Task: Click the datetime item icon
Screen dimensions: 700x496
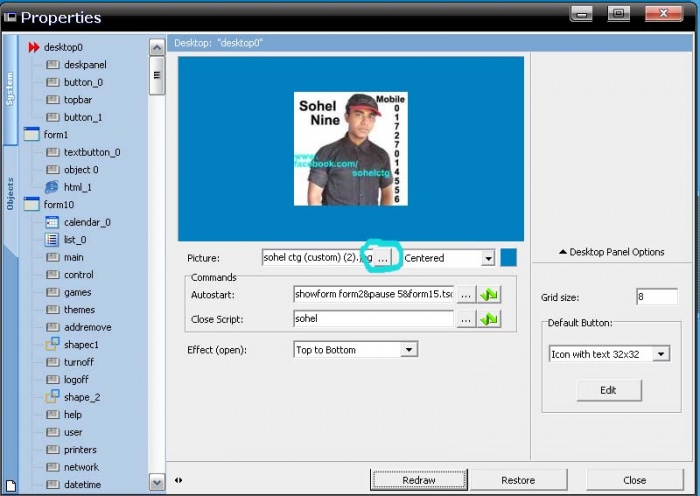Action: [53, 484]
